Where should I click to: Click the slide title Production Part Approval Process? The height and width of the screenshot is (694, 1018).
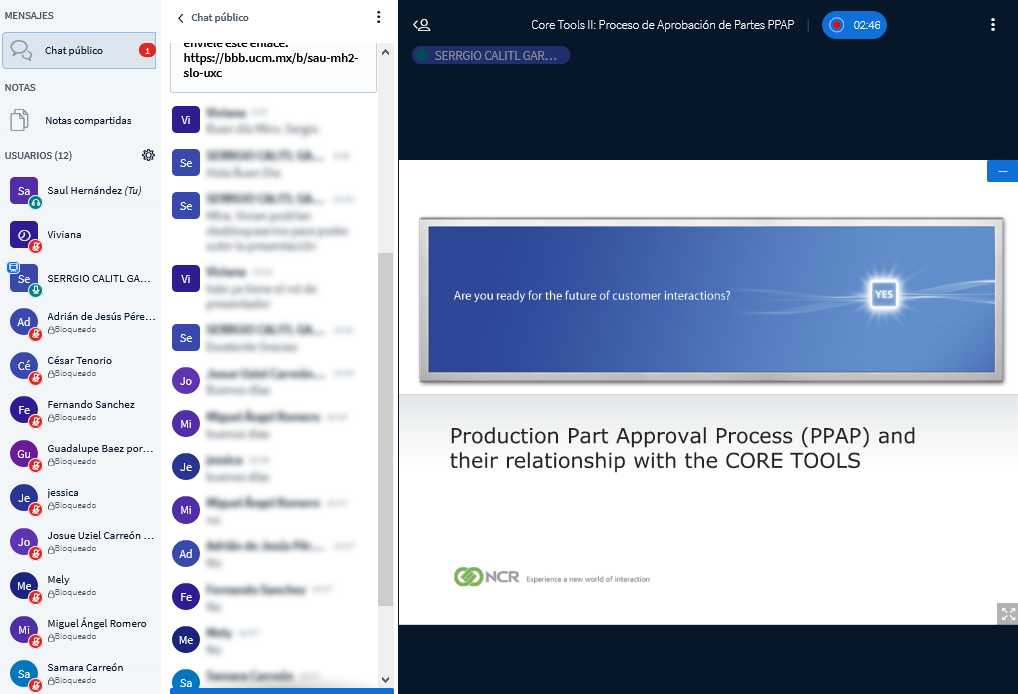tap(682, 448)
